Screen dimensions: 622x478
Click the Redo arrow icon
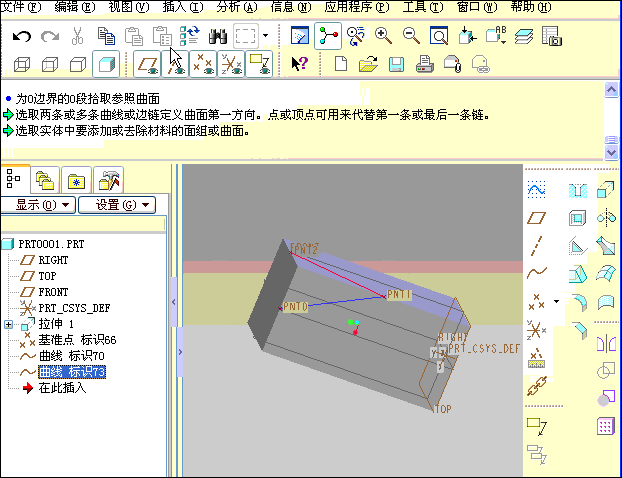(50, 37)
